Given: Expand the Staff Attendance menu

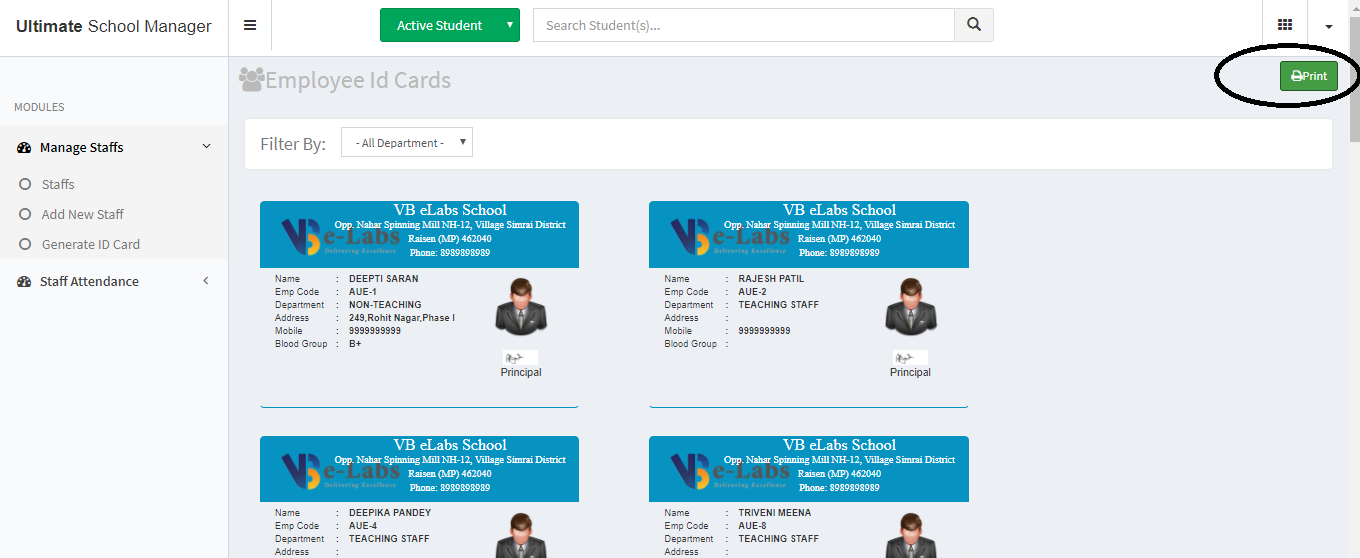Looking at the screenshot, I should (x=114, y=281).
